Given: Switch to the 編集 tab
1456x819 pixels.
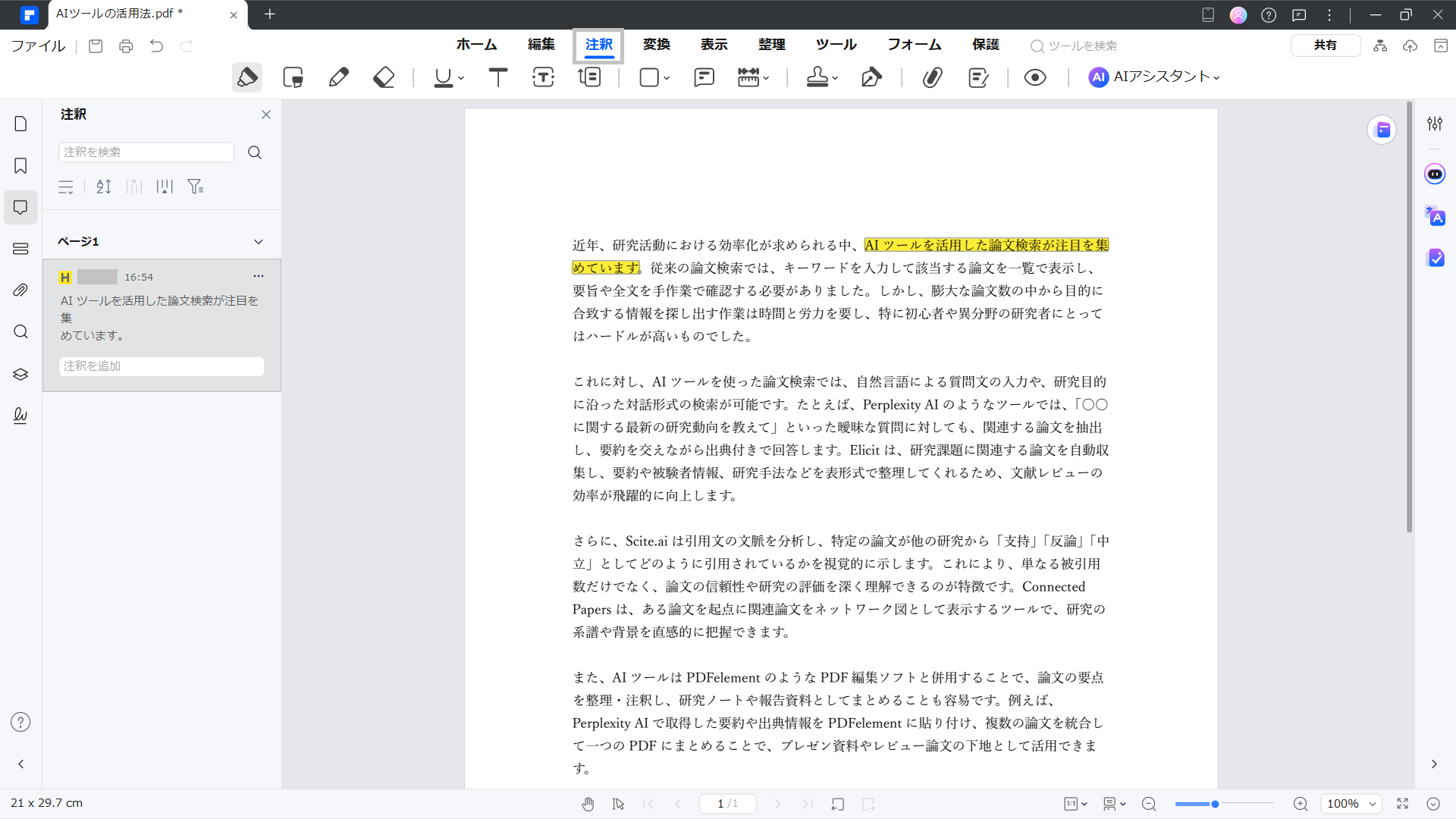Looking at the screenshot, I should 541,45.
